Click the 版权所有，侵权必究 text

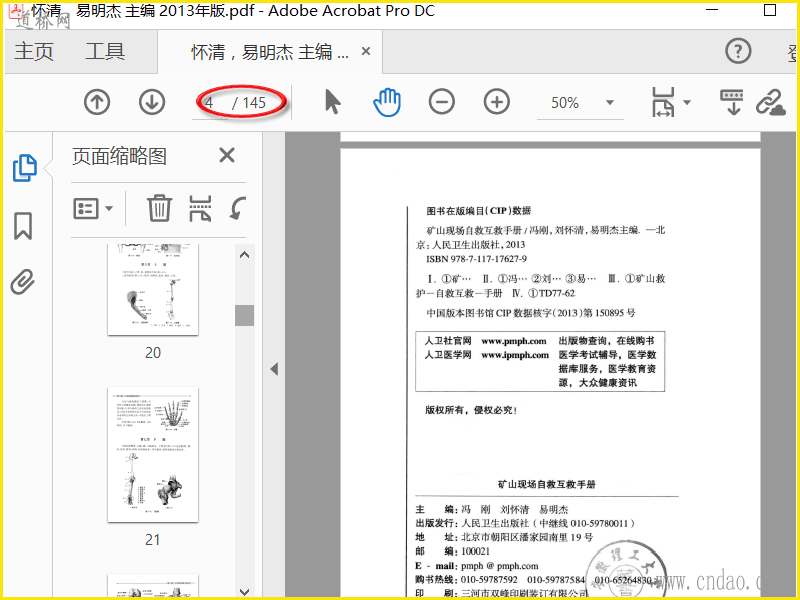coord(471,410)
